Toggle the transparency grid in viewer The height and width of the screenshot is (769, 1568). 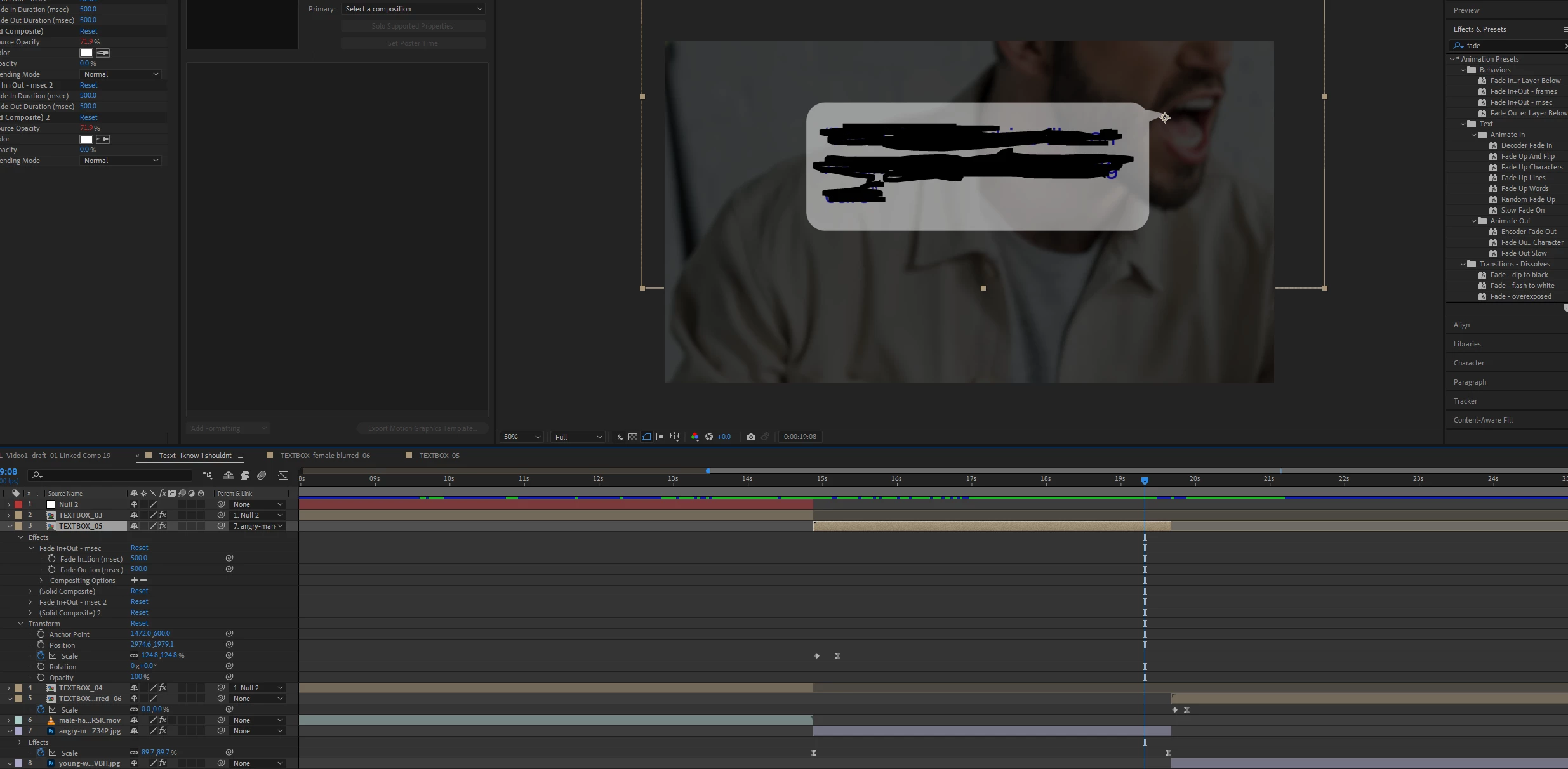[x=633, y=437]
